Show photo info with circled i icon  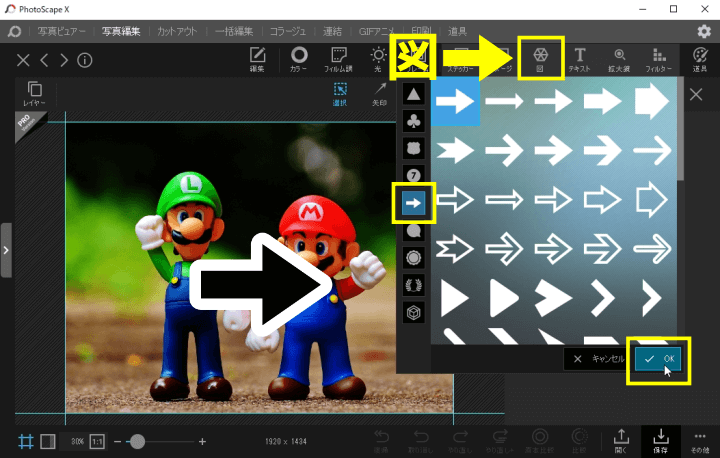(x=84, y=60)
